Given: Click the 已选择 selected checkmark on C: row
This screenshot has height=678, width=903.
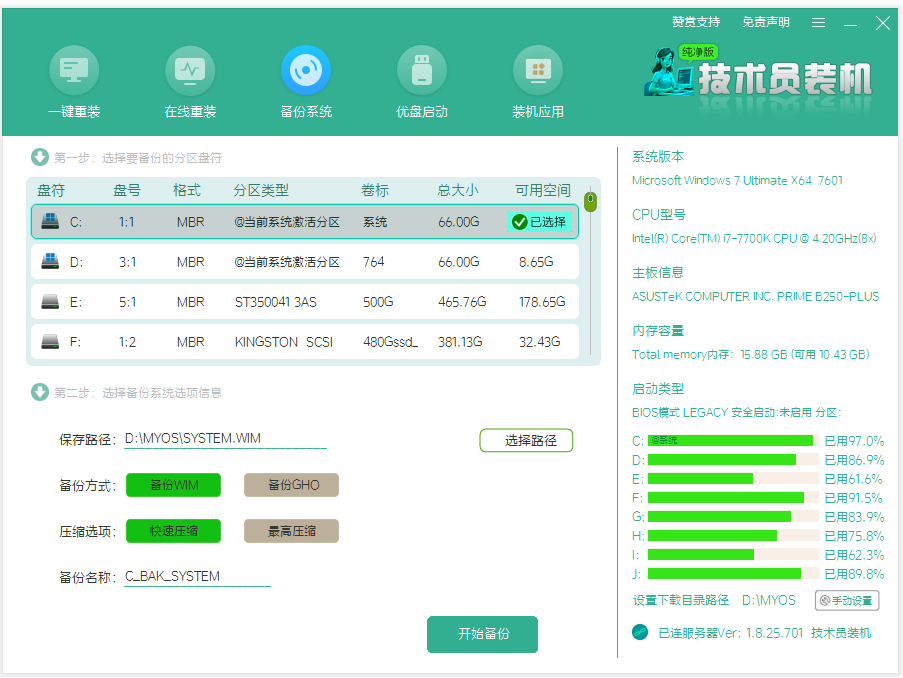Looking at the screenshot, I should pos(539,222).
